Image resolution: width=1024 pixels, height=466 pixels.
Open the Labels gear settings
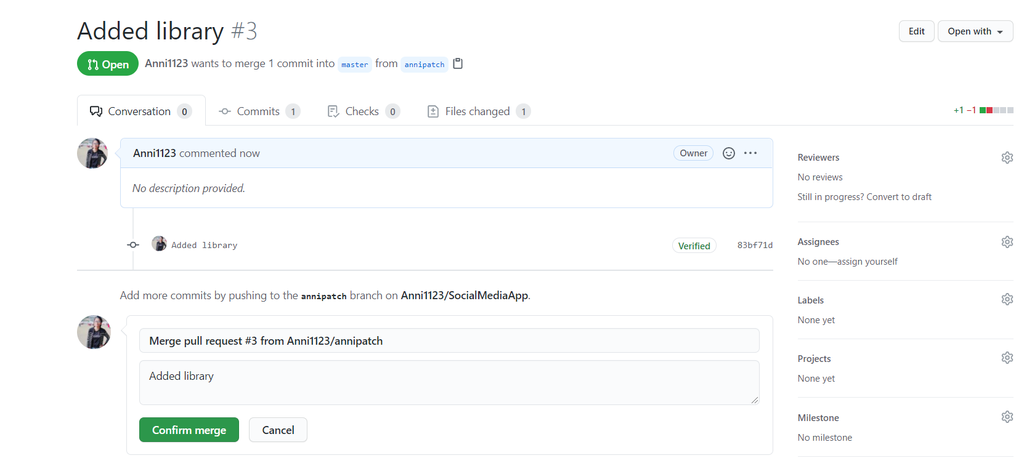(x=1007, y=299)
